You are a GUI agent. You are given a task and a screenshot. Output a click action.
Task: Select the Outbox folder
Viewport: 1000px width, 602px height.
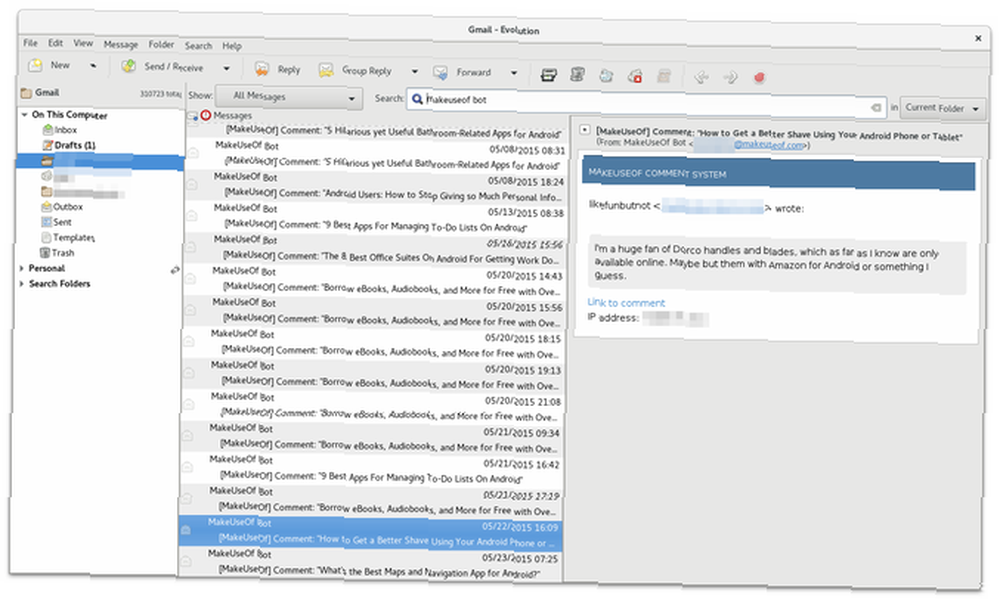[62, 207]
